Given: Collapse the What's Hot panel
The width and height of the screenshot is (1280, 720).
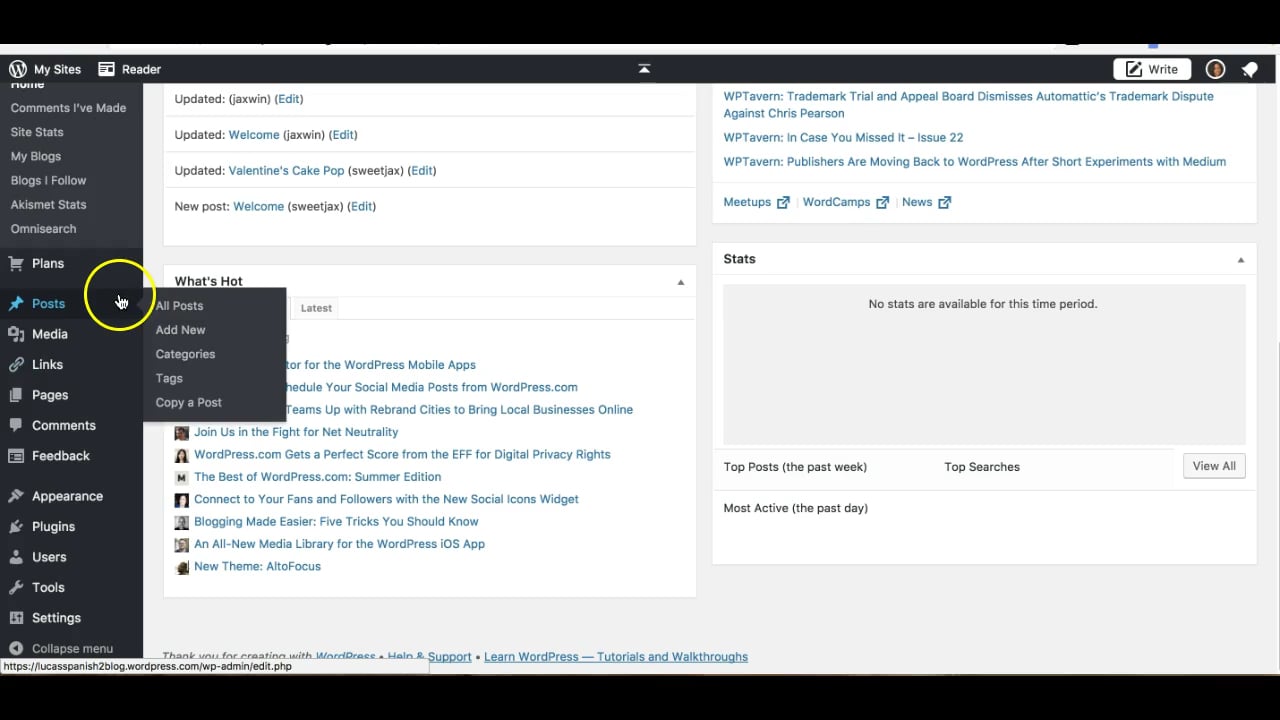Looking at the screenshot, I should pos(681,282).
